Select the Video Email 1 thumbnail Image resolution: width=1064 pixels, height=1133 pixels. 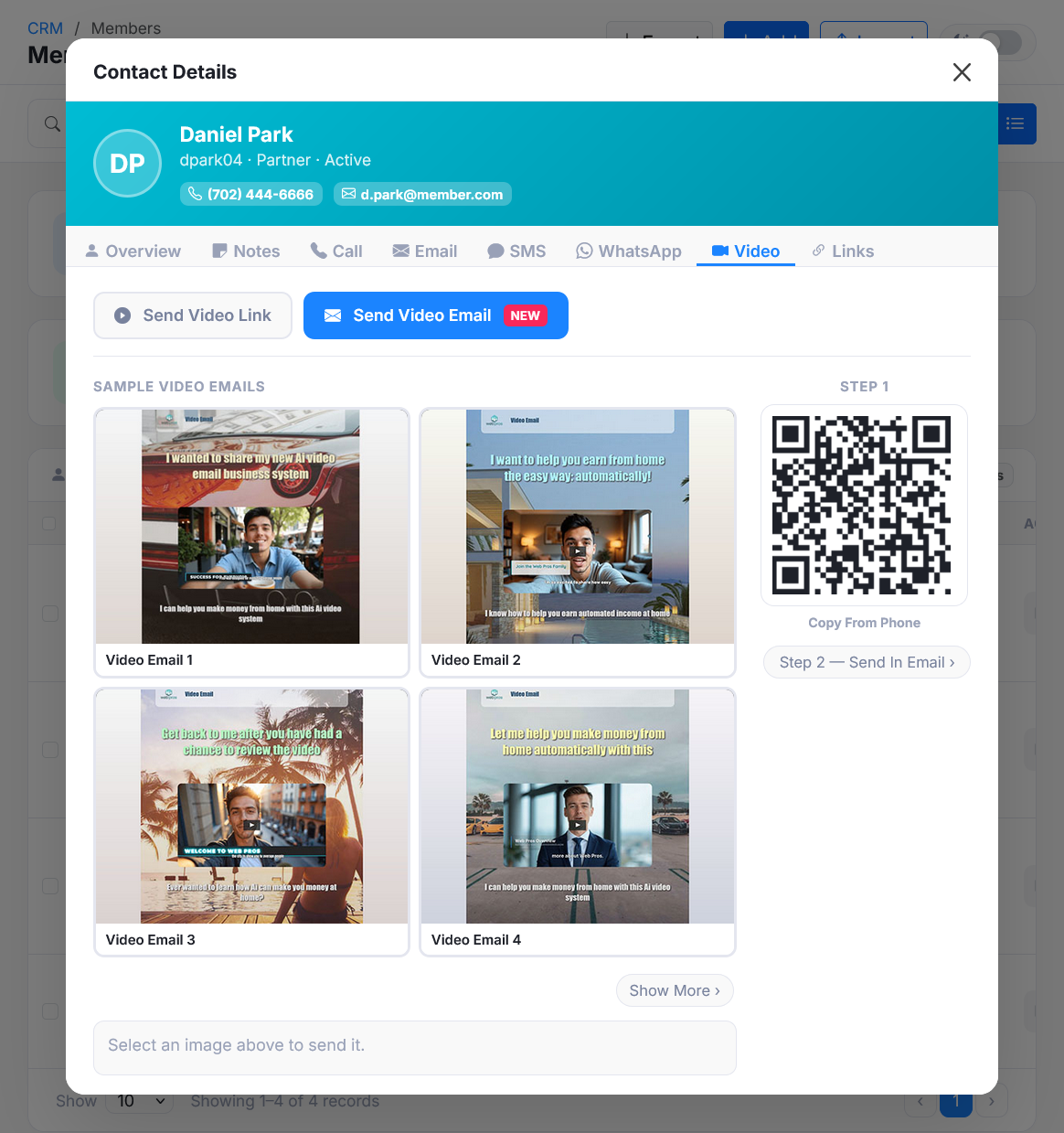click(251, 542)
